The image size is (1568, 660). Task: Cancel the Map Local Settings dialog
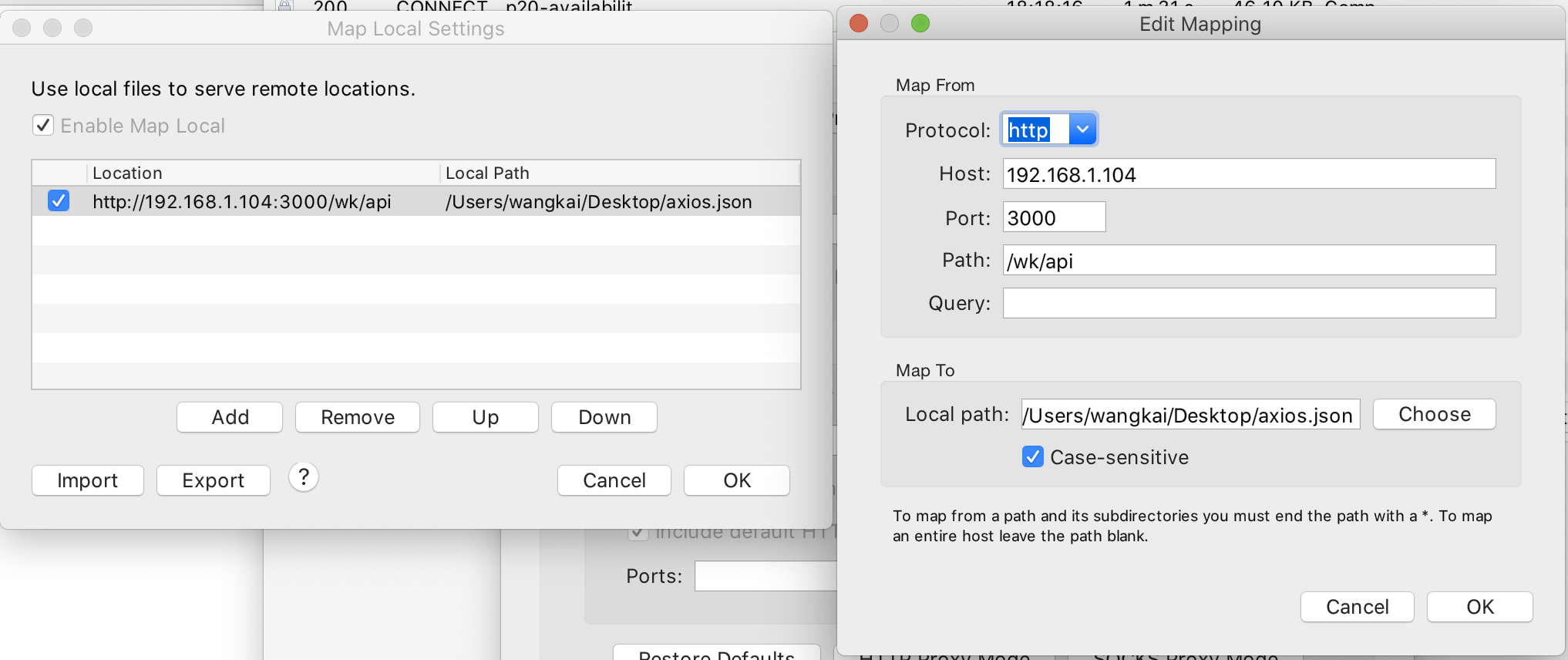coord(614,480)
